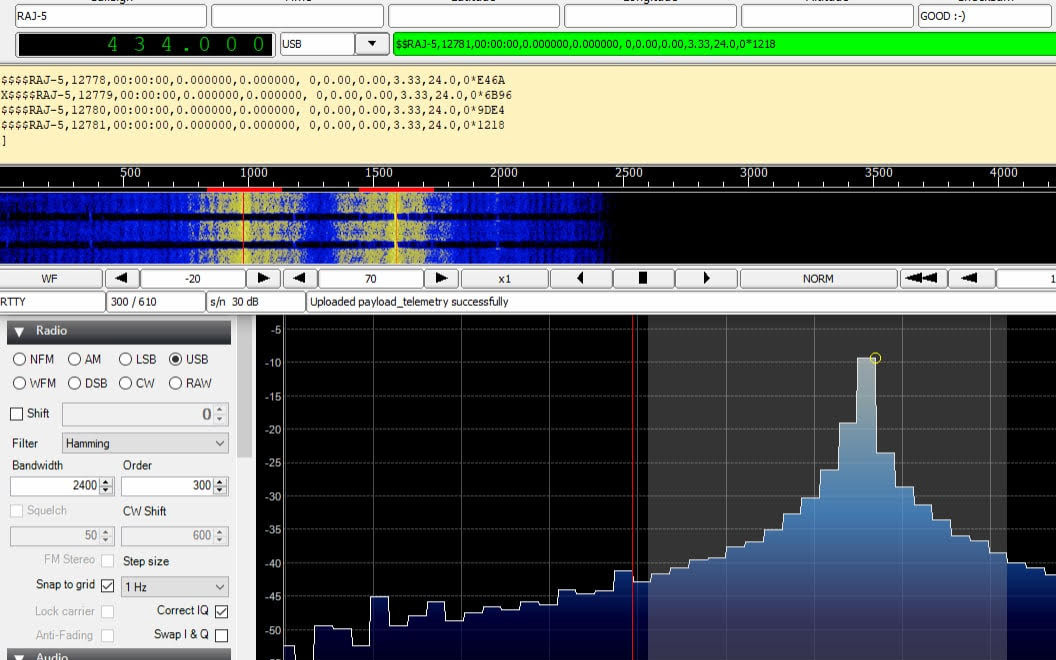Enable the Swap I & Q checkbox
1056x660 pixels.
pyautogui.click(x=221, y=635)
